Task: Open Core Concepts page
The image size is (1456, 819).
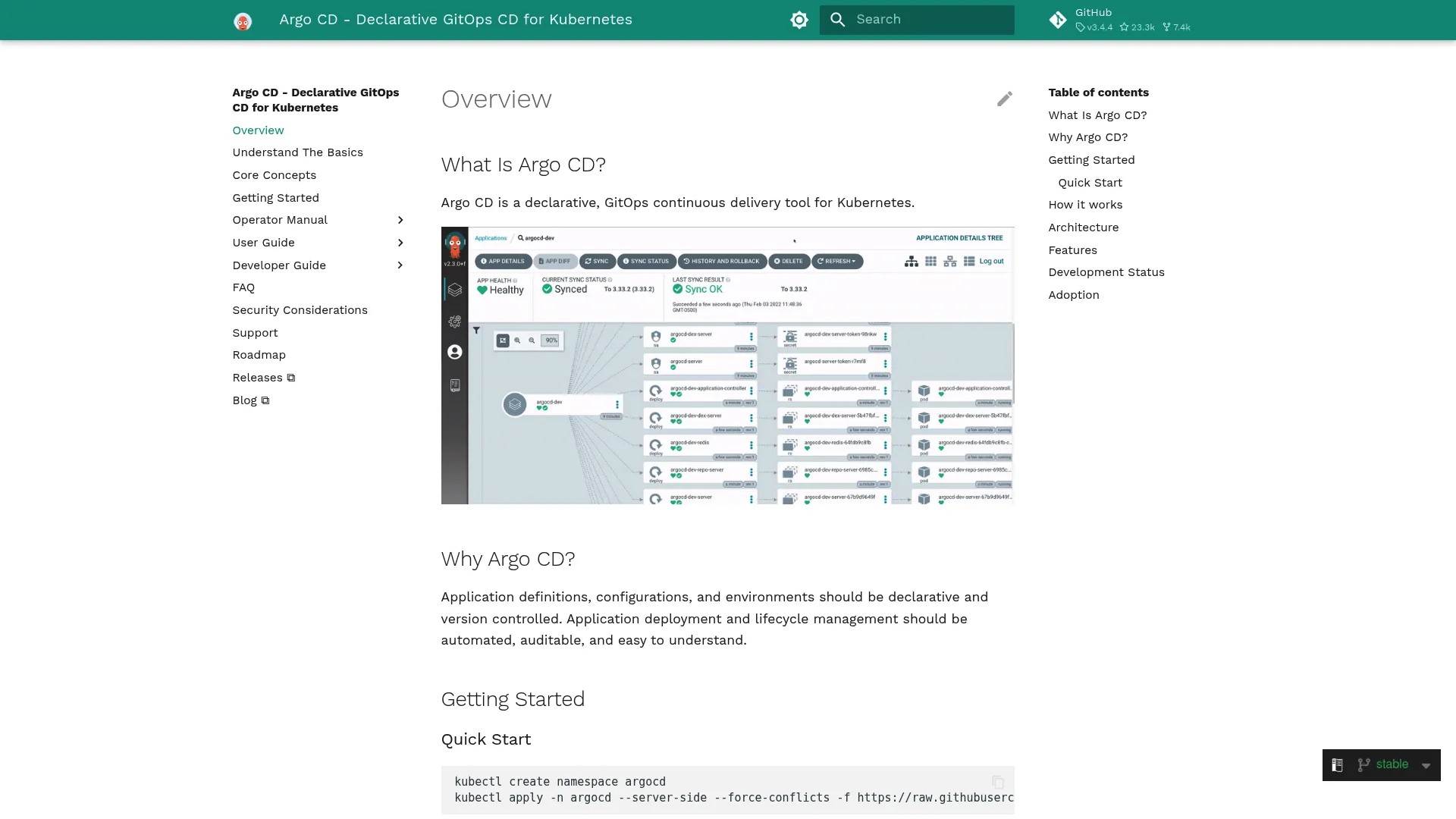Action: click(x=274, y=175)
